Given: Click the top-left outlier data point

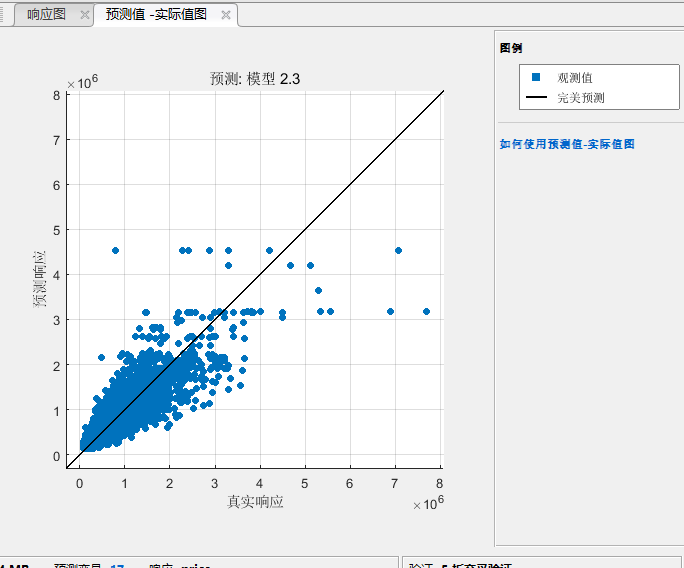Looking at the screenshot, I should [x=115, y=250].
